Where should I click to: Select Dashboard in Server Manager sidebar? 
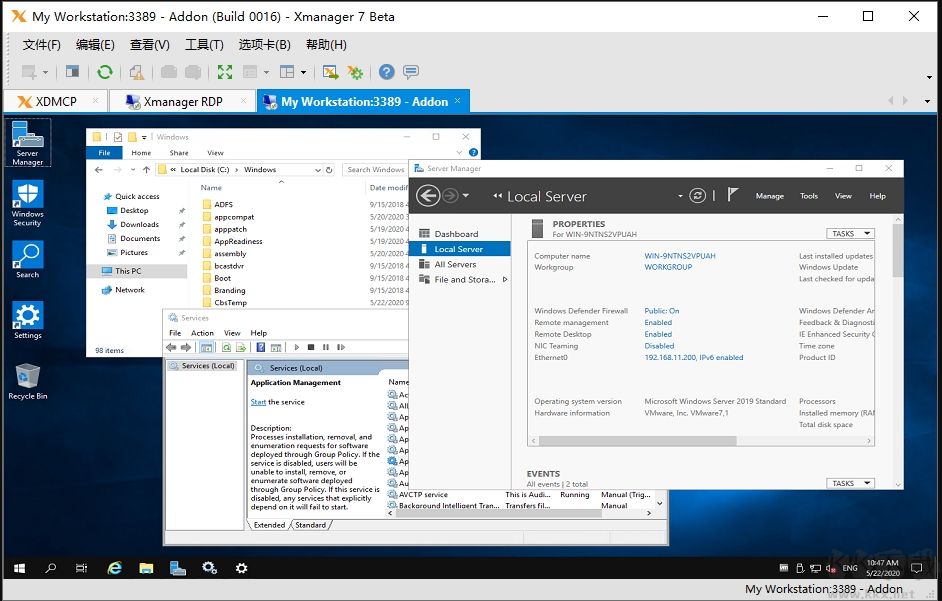pos(456,234)
